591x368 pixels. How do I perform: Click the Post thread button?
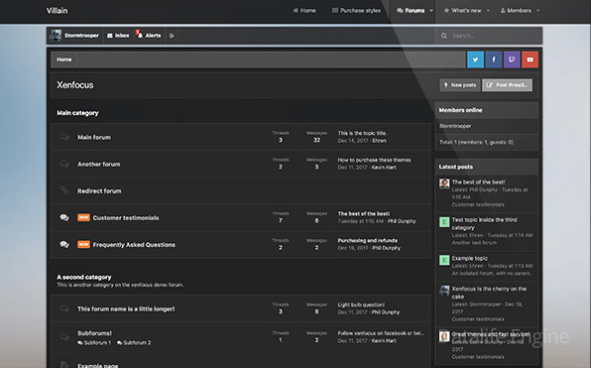(x=507, y=85)
